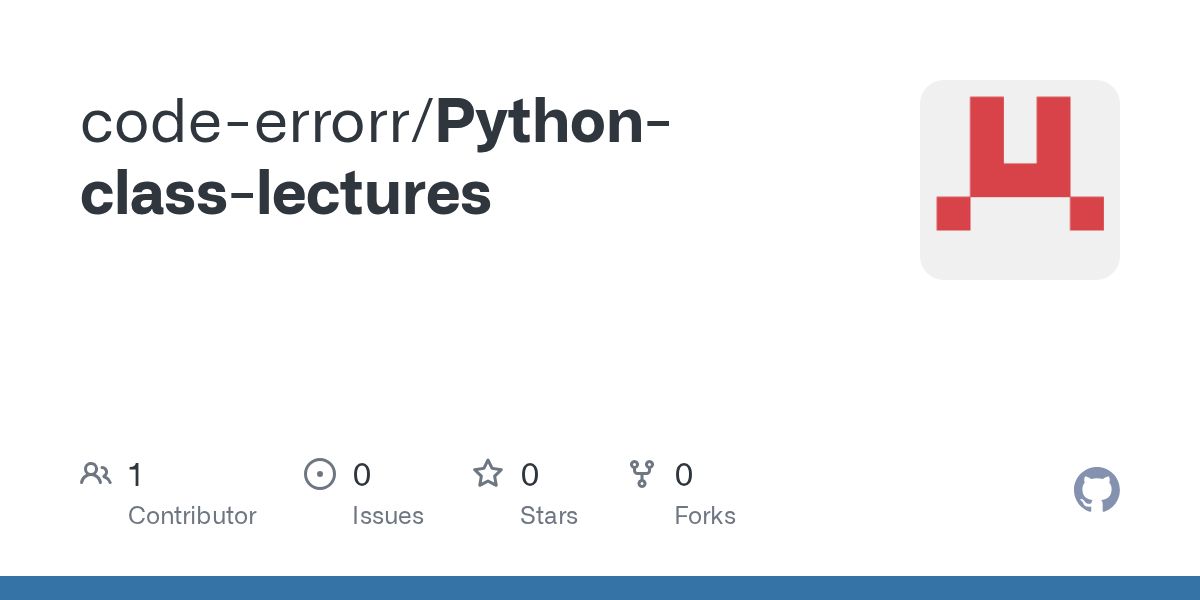Click the Issues circle-dot icon
Viewport: 1200px width, 600px height.
click(x=320, y=474)
